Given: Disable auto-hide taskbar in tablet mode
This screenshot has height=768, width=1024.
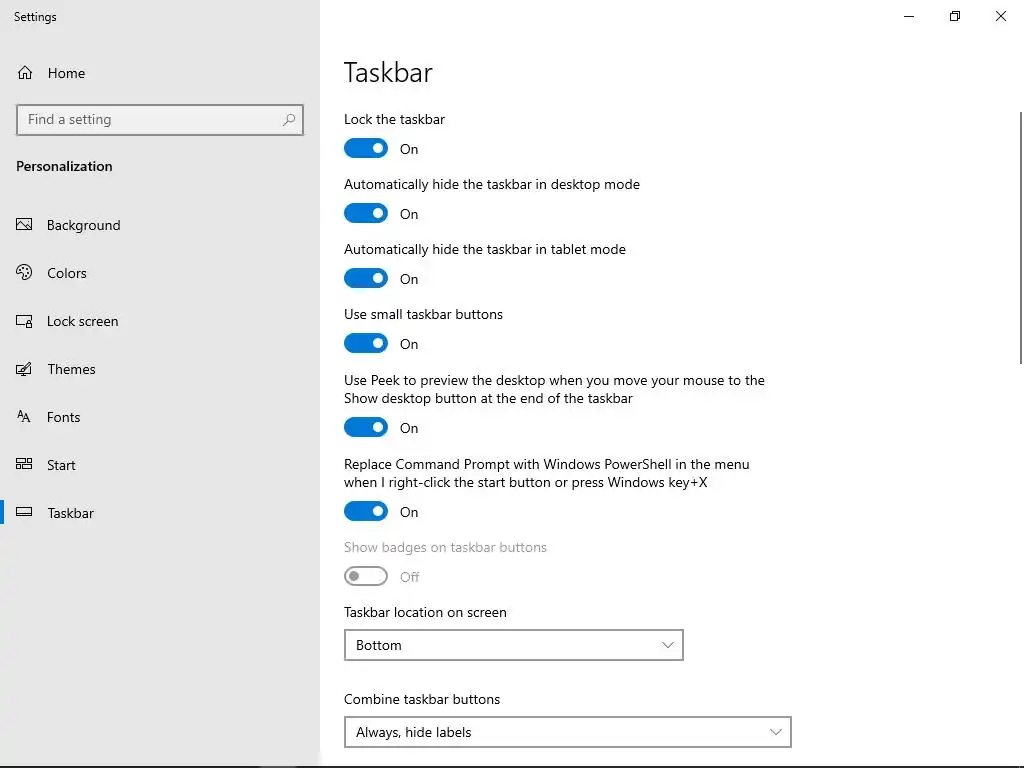Looking at the screenshot, I should [366, 279].
